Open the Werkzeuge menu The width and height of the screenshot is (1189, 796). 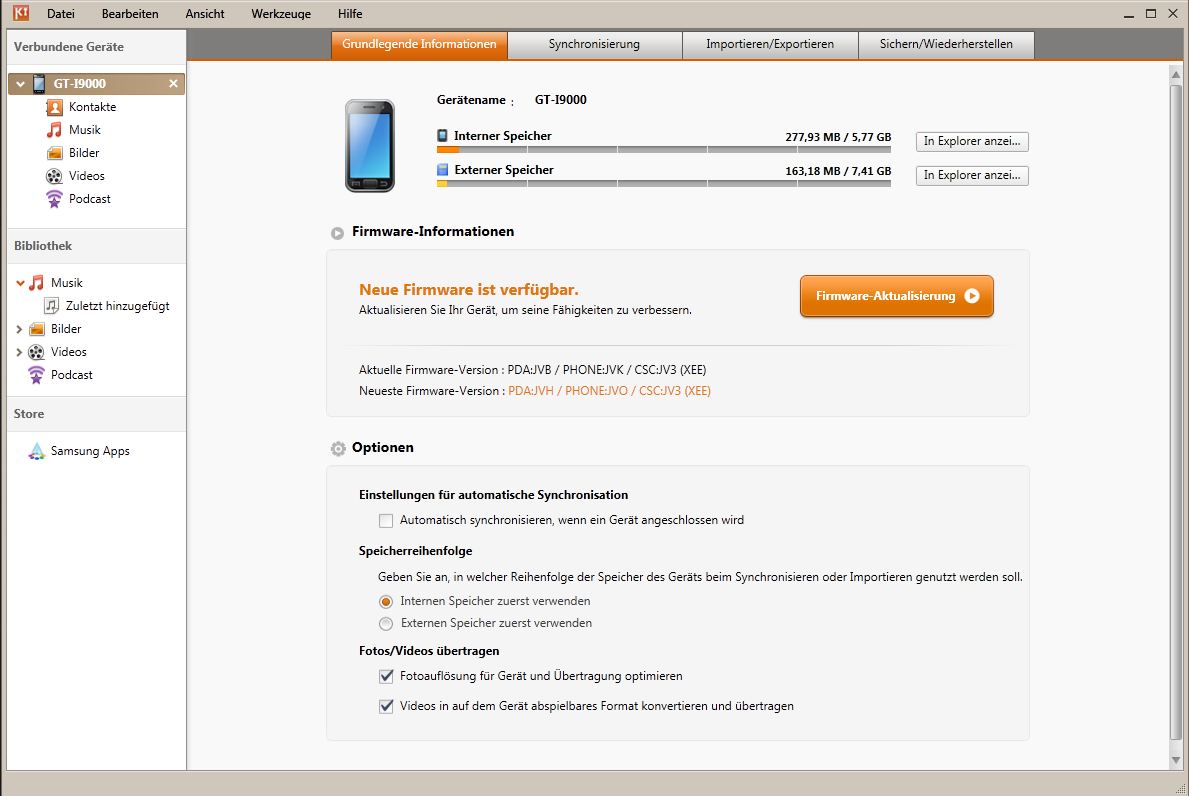281,14
